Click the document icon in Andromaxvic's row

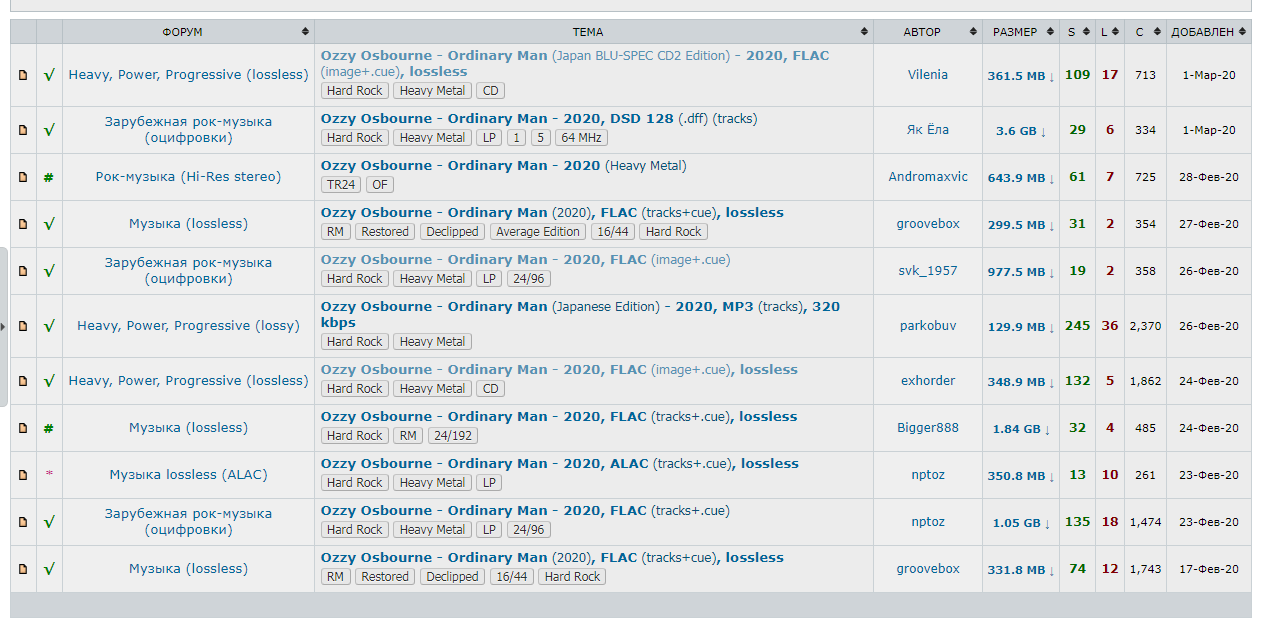point(23,177)
